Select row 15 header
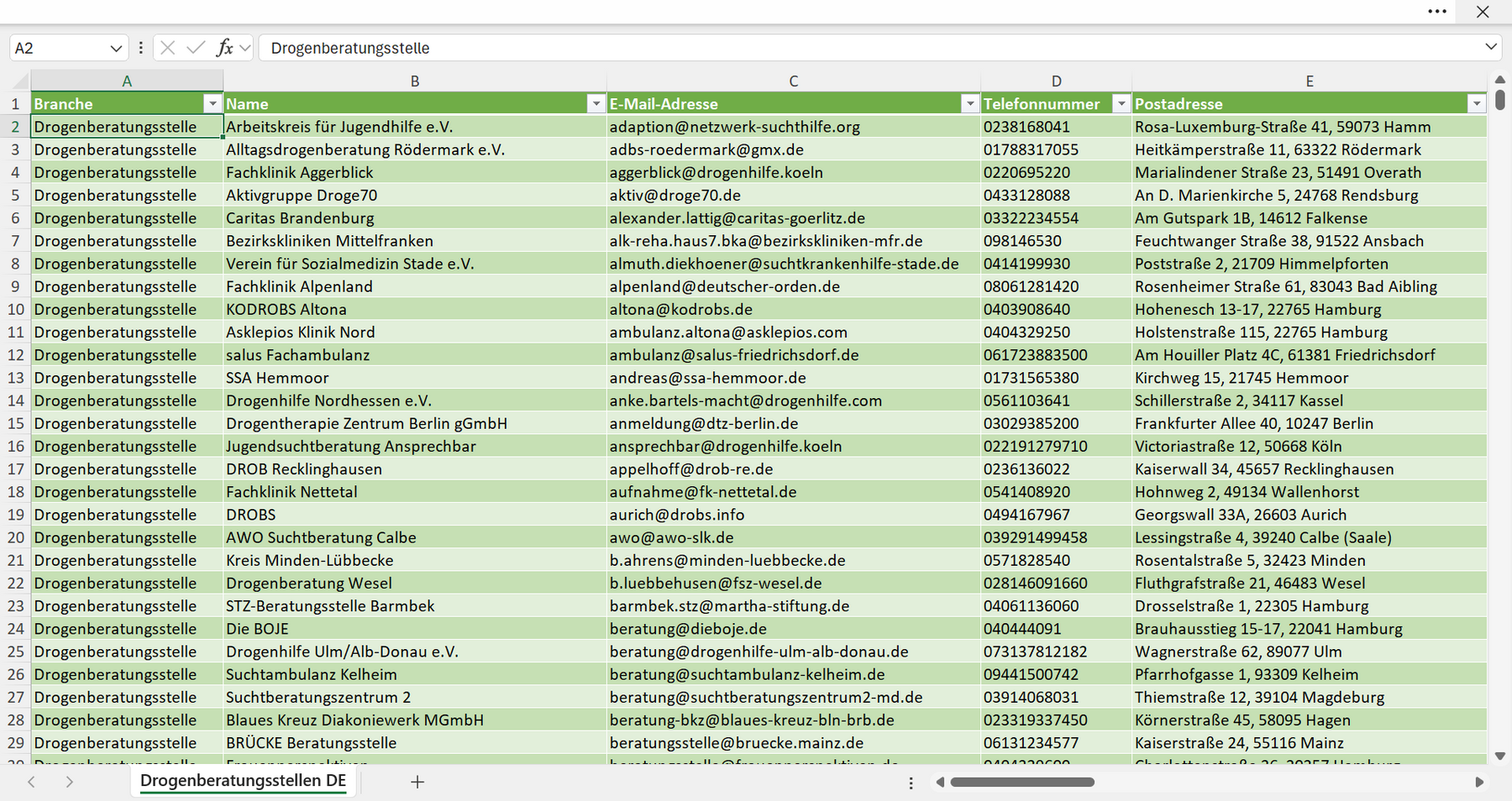Image resolution: width=1512 pixels, height=801 pixels. coord(15,423)
